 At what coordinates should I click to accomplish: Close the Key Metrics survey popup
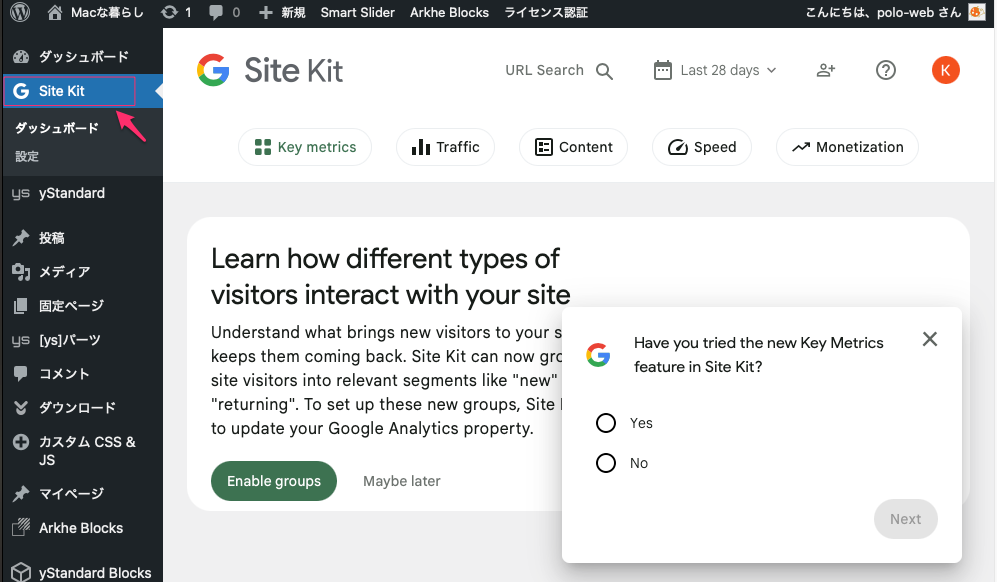(x=929, y=339)
